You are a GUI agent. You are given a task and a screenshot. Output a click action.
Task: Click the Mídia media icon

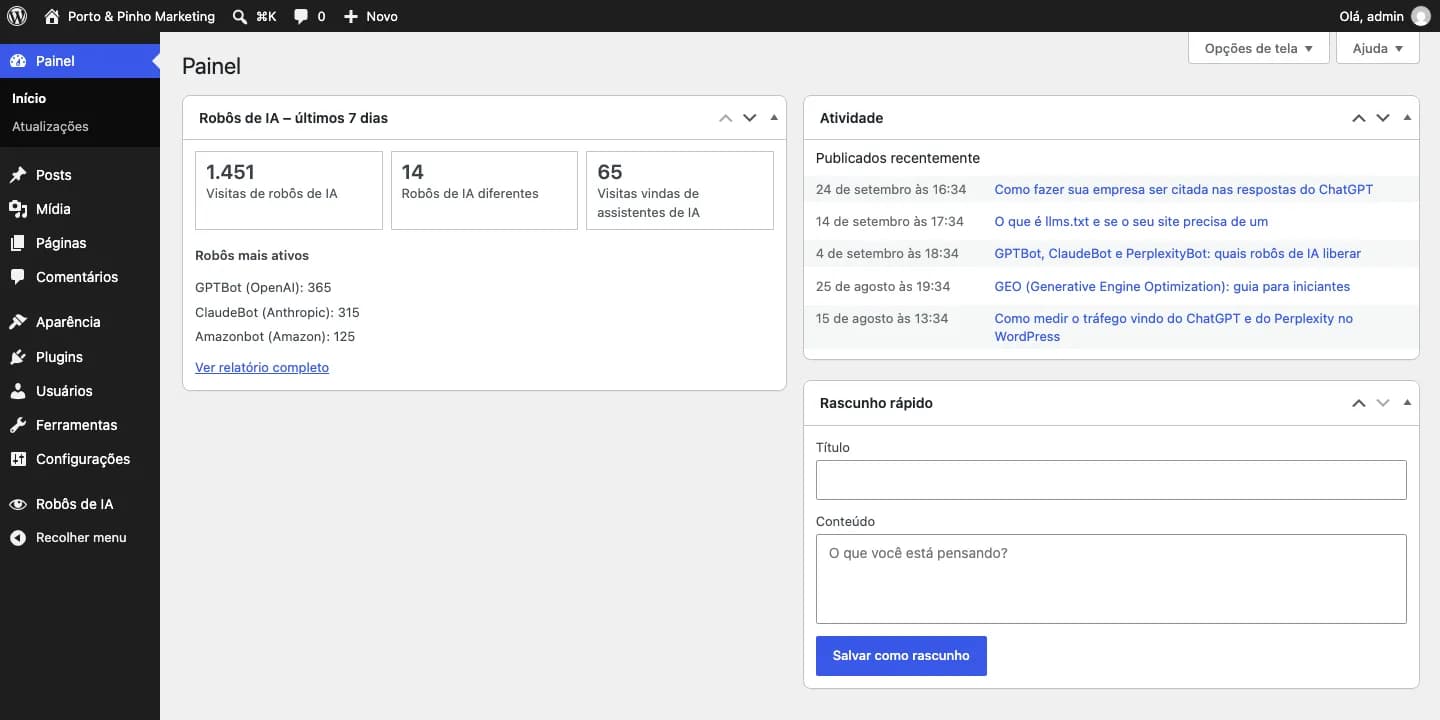[18, 209]
